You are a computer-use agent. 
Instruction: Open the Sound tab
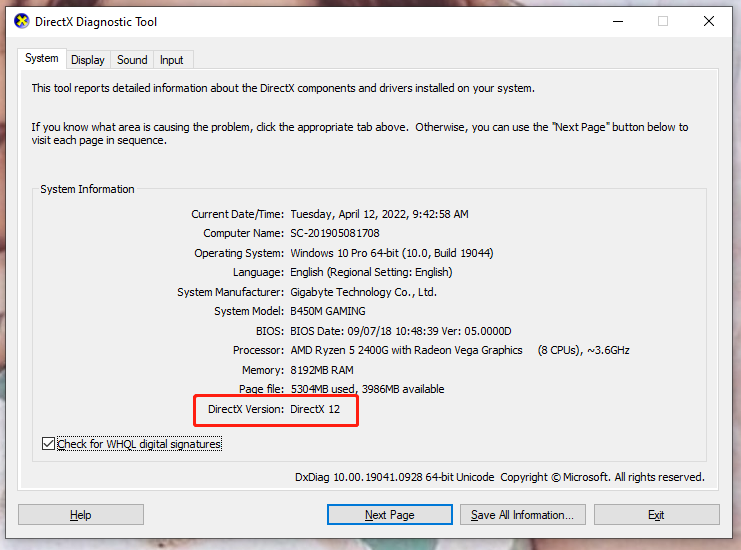pos(132,60)
